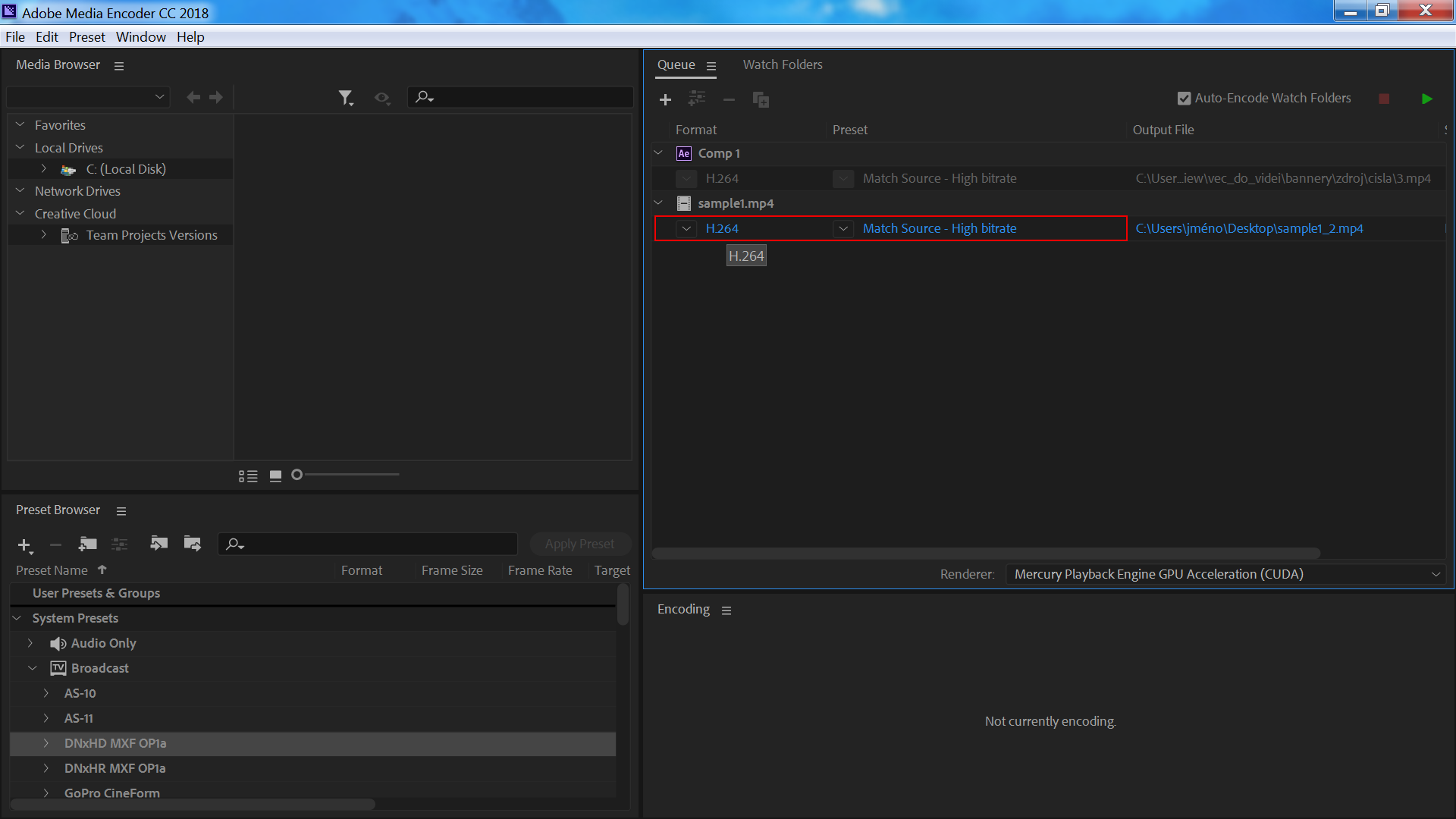The width and height of the screenshot is (1456, 819).
Task: Open the Preset menu in menu bar
Action: (86, 36)
